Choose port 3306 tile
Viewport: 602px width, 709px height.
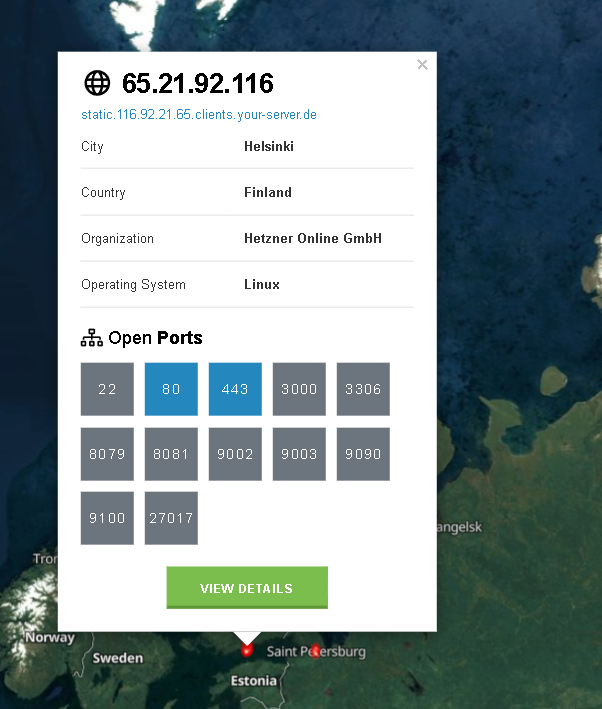pyautogui.click(x=363, y=389)
